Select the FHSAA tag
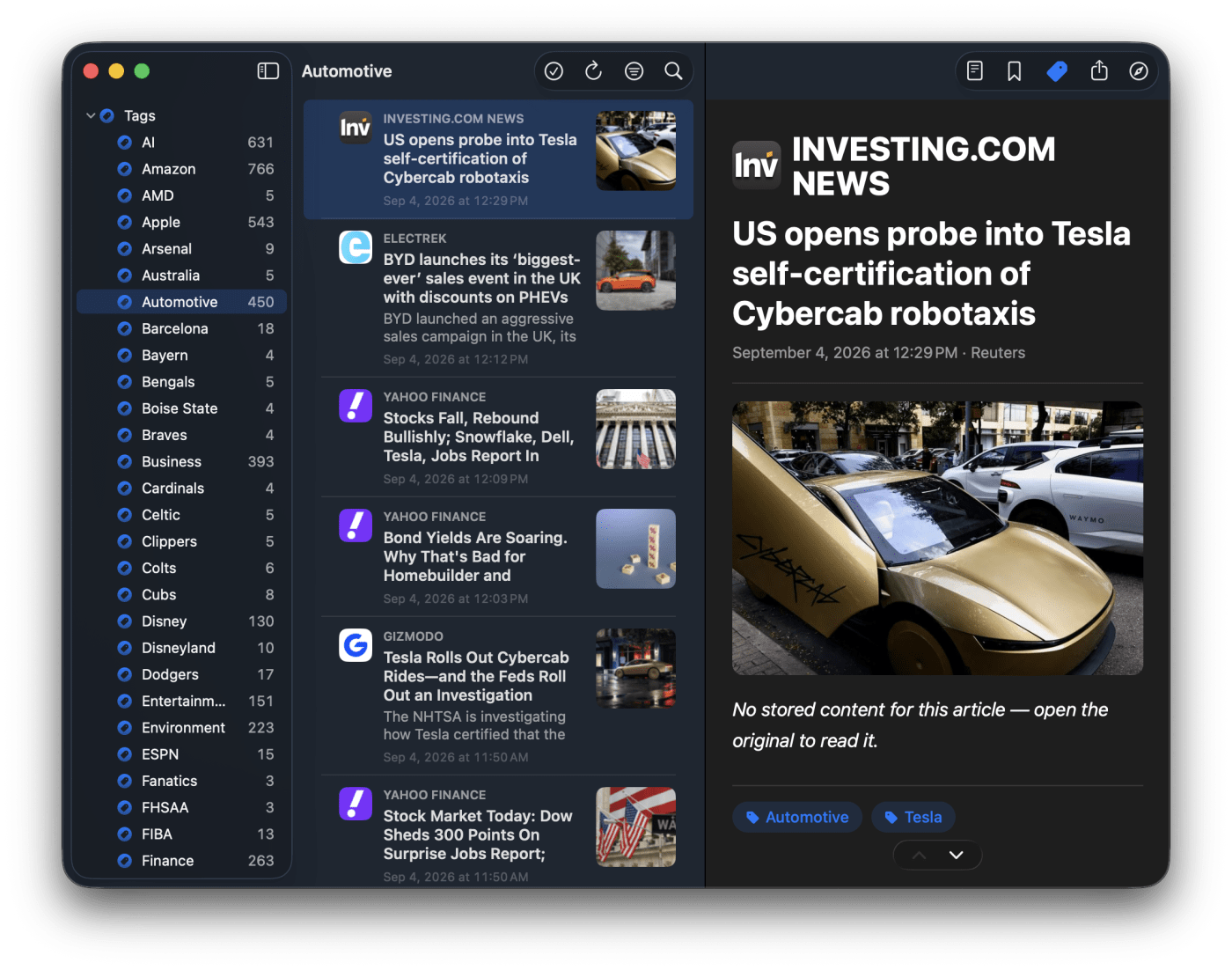The height and width of the screenshot is (970, 1232). pyautogui.click(x=182, y=807)
